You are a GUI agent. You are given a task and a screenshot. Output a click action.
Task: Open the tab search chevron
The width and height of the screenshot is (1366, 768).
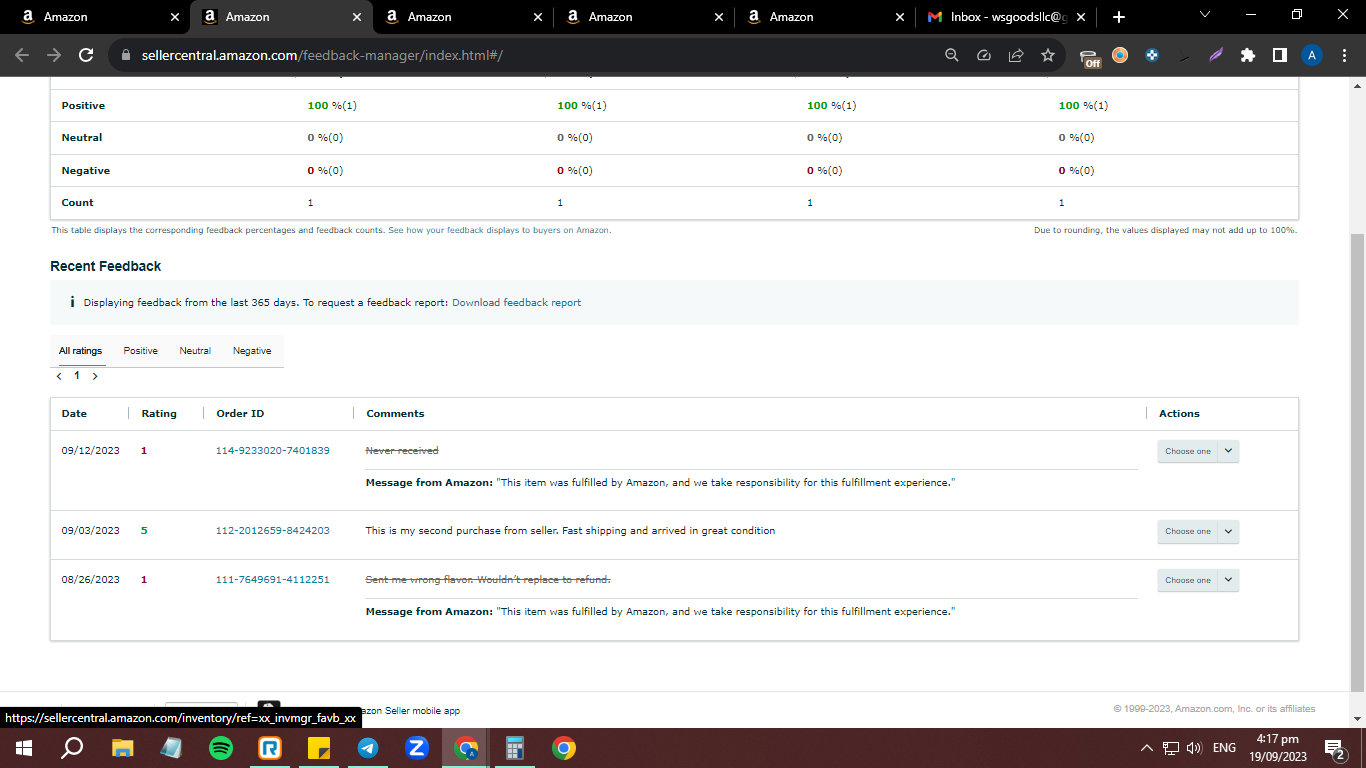click(x=1204, y=15)
